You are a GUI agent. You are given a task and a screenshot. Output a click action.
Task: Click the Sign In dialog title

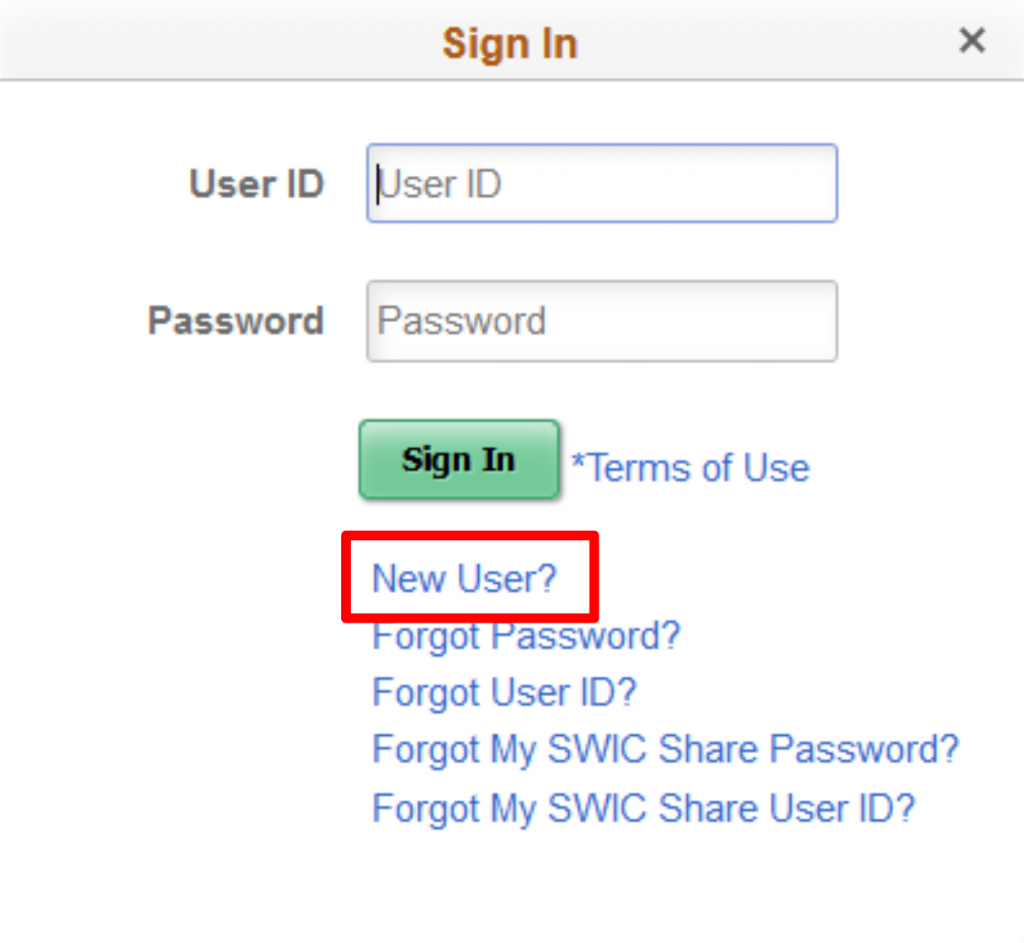point(510,44)
